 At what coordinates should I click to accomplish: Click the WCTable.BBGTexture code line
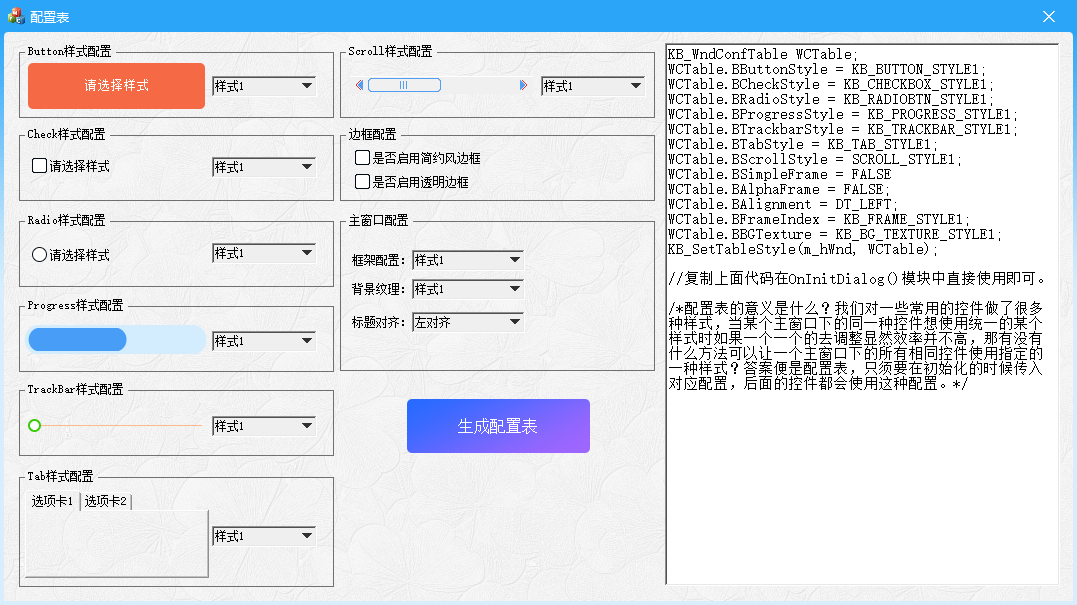(835, 234)
